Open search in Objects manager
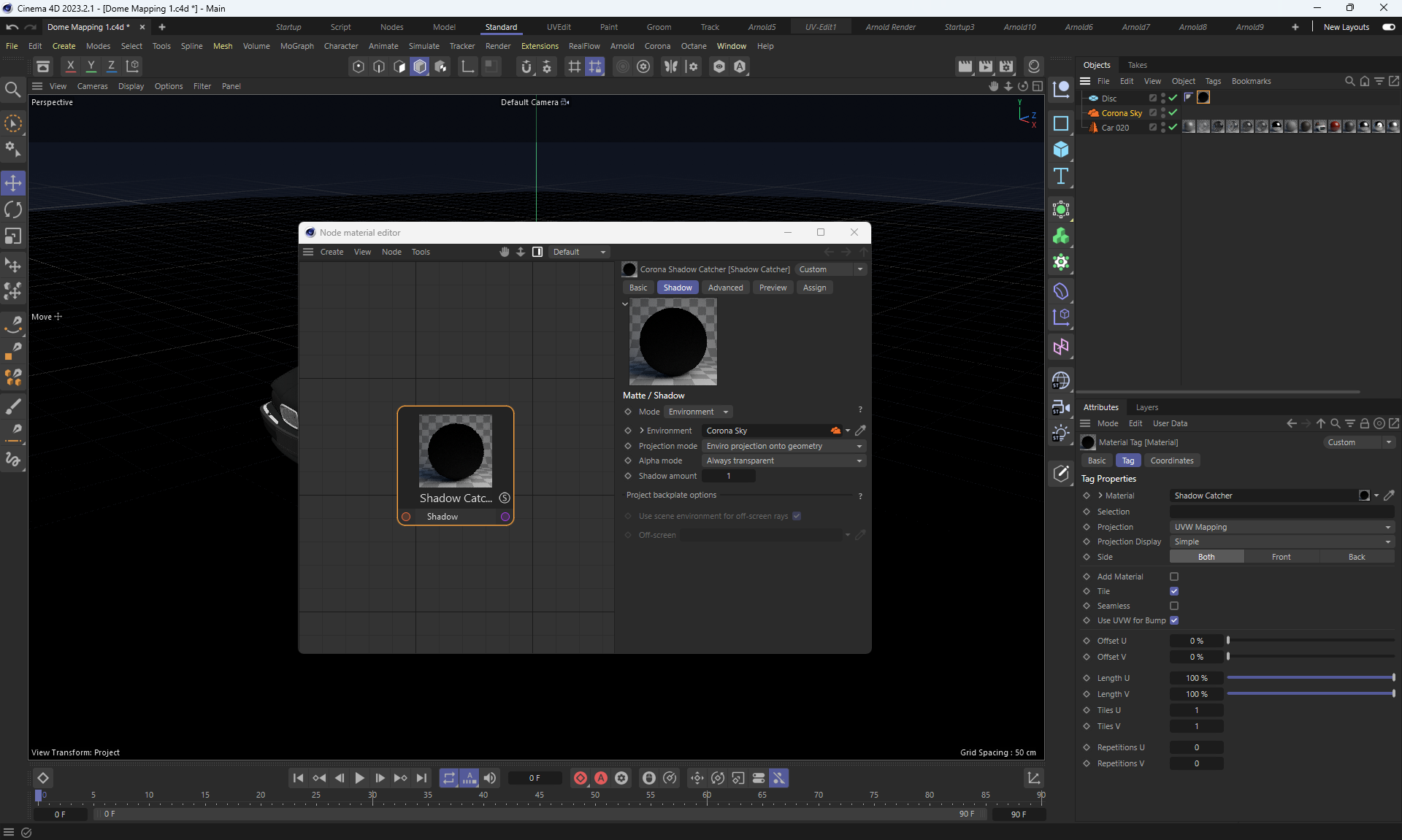 click(1349, 81)
